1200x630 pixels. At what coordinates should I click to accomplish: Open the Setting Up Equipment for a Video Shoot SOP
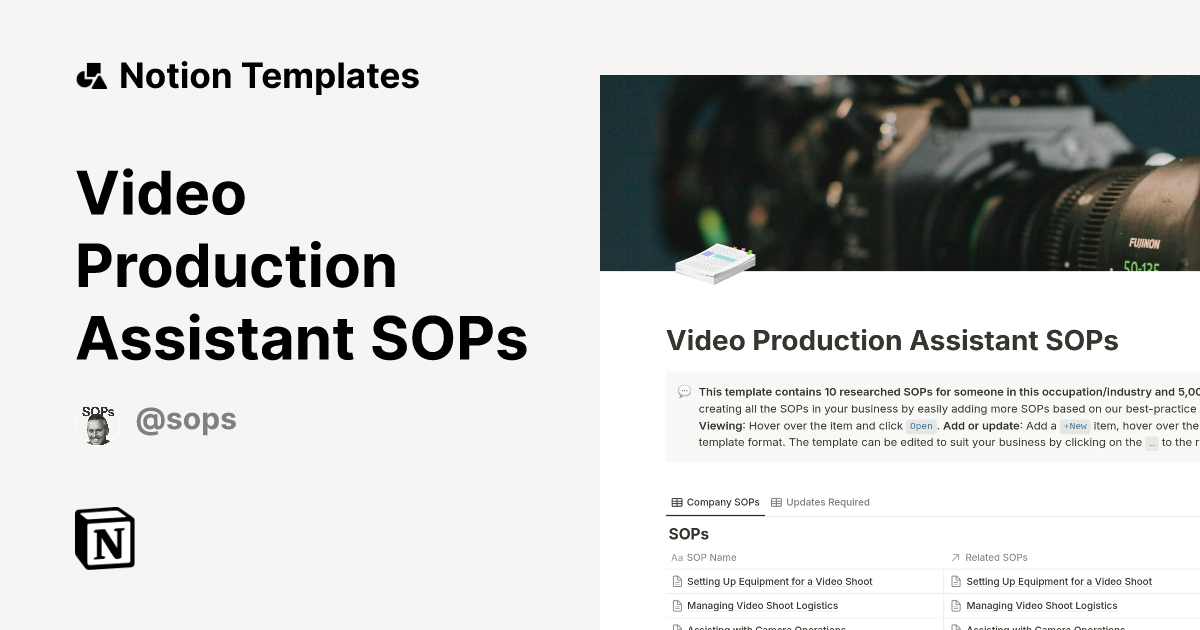point(778,581)
